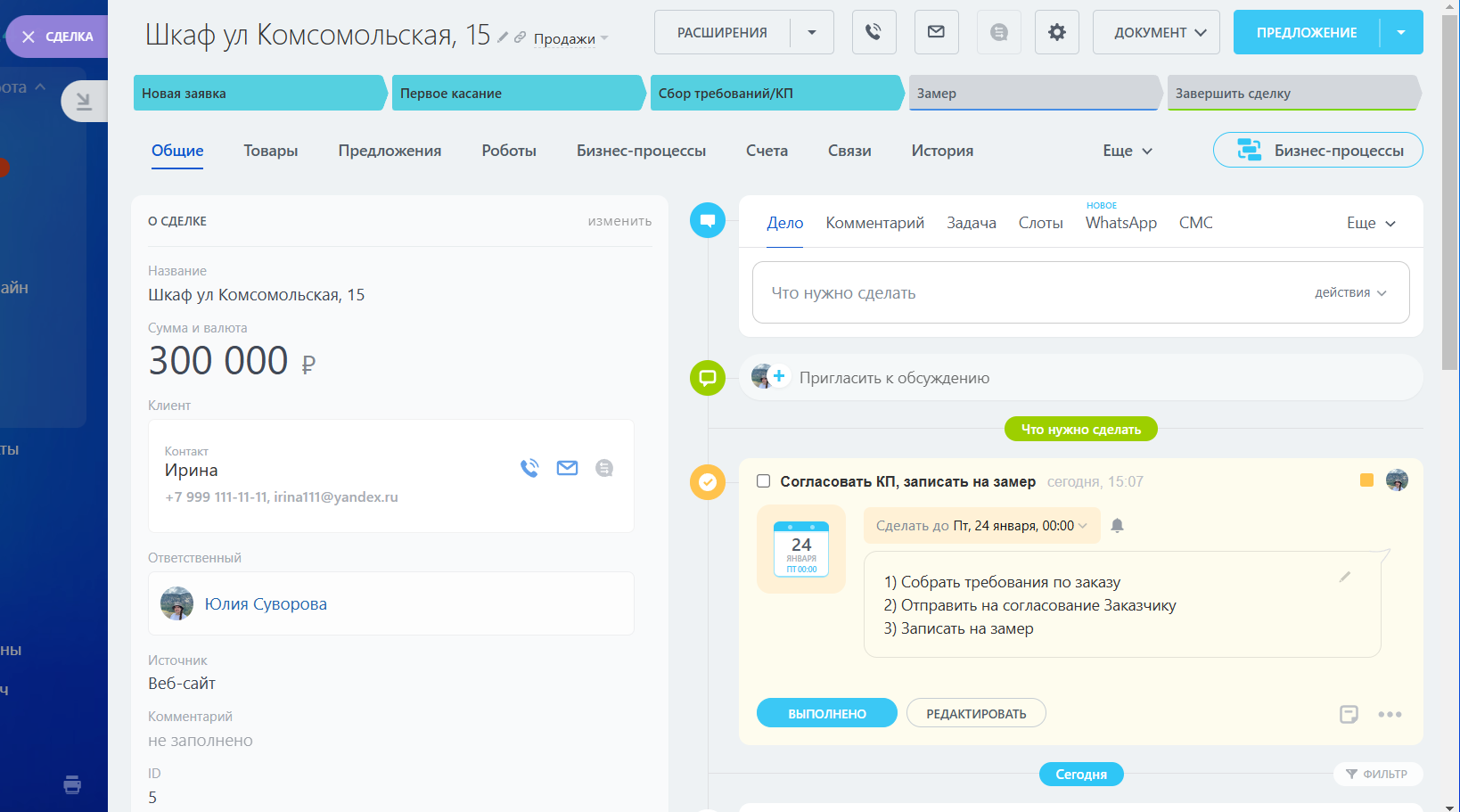The height and width of the screenshot is (812, 1460).
Task: Open the Роботы tab
Action: tap(509, 151)
